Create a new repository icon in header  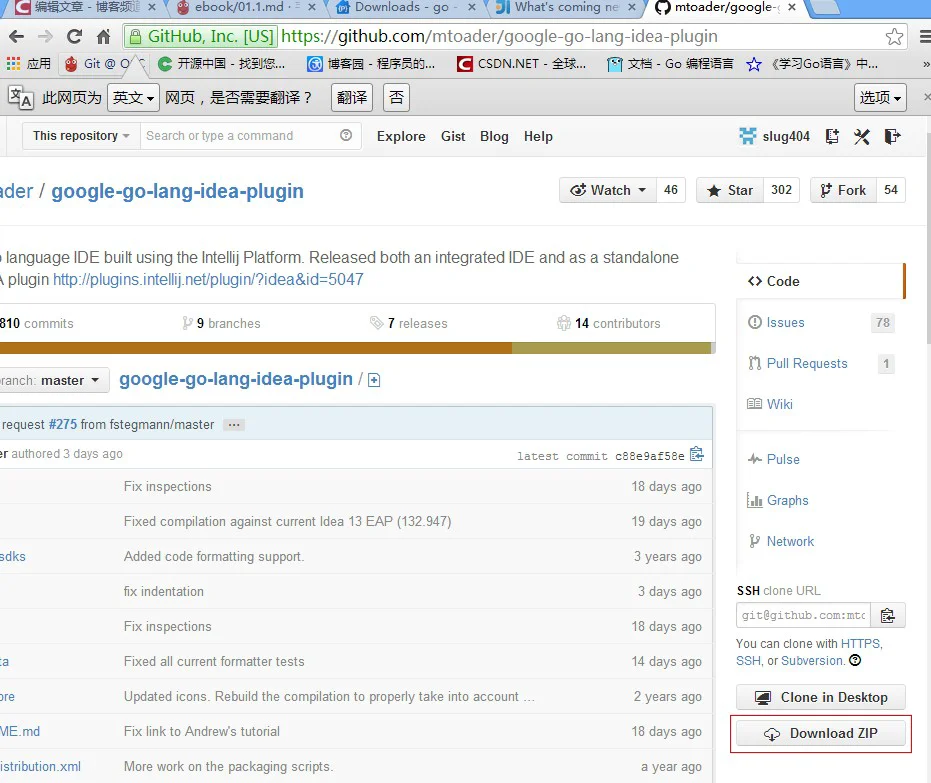tap(832, 137)
